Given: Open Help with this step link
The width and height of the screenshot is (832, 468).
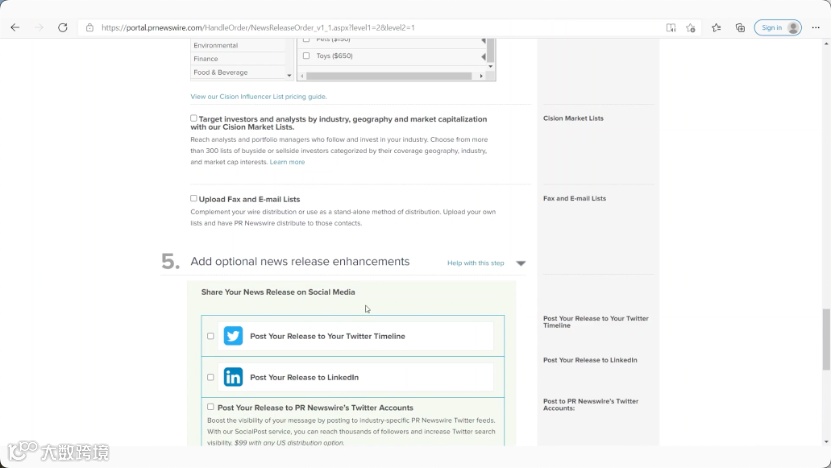Looking at the screenshot, I should pos(475,263).
